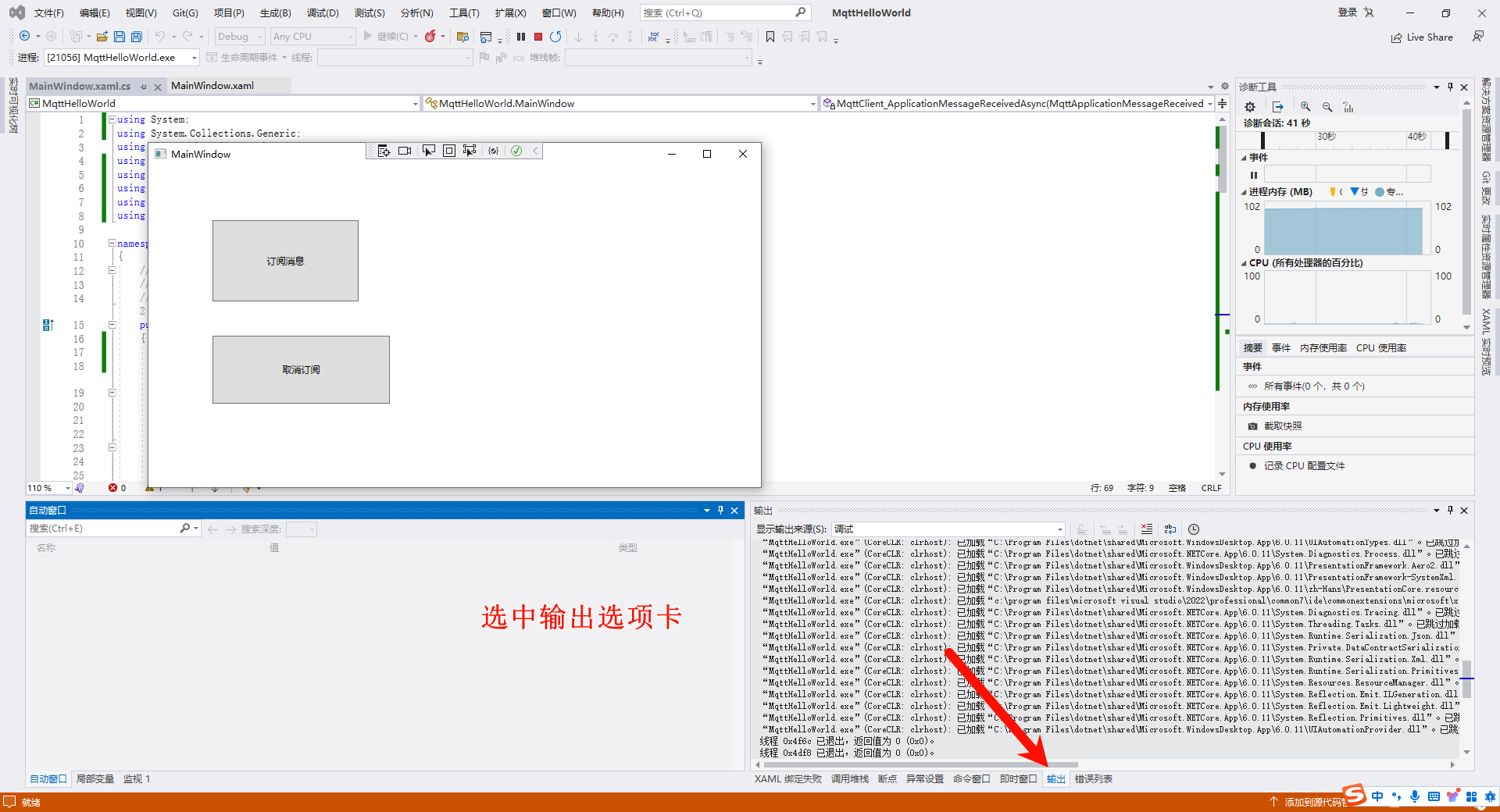The height and width of the screenshot is (812, 1500).
Task: Restart debugging with the circular arrow icon
Action: [555, 36]
